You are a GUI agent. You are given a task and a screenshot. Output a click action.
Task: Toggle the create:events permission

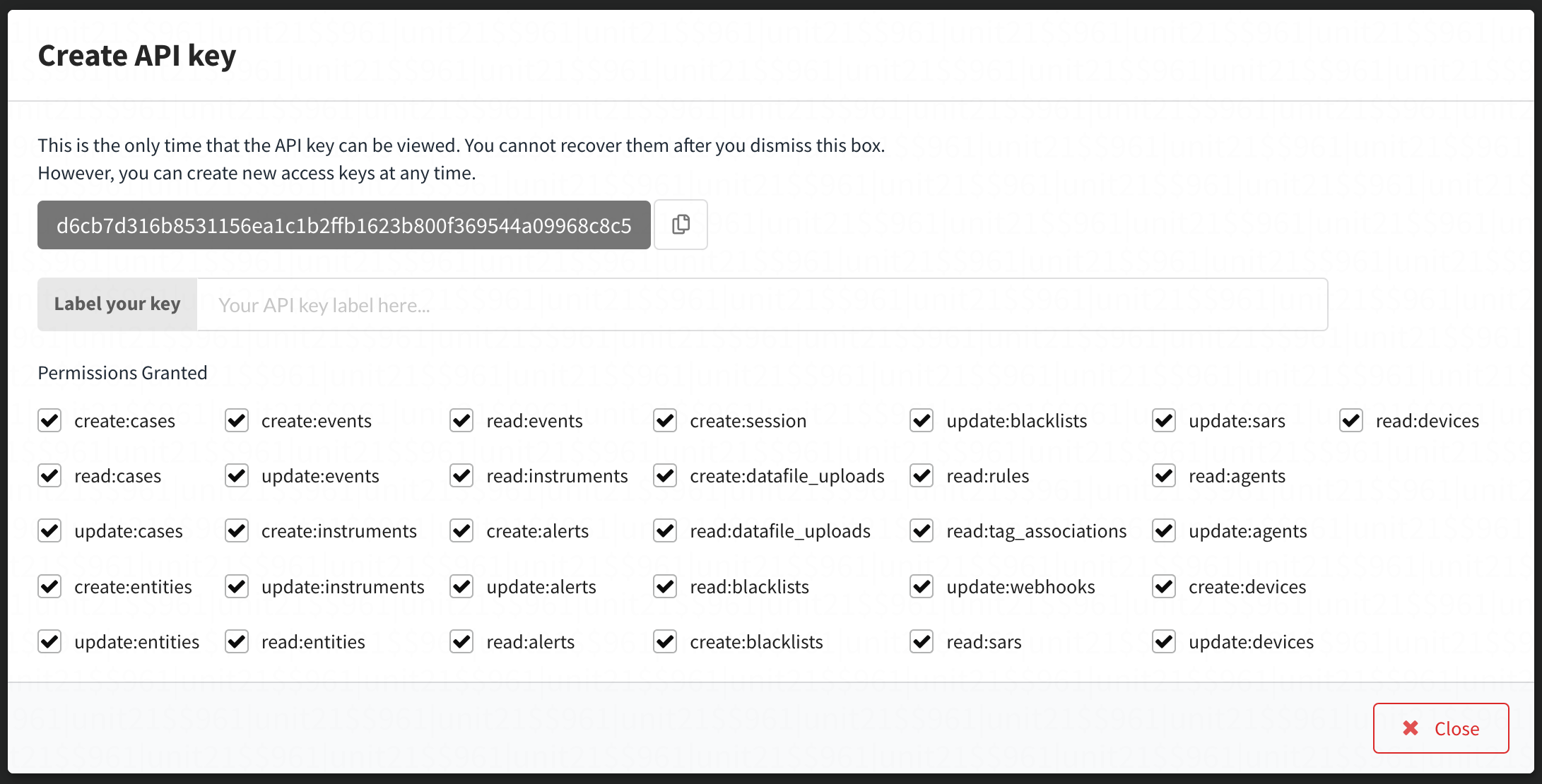click(x=237, y=421)
